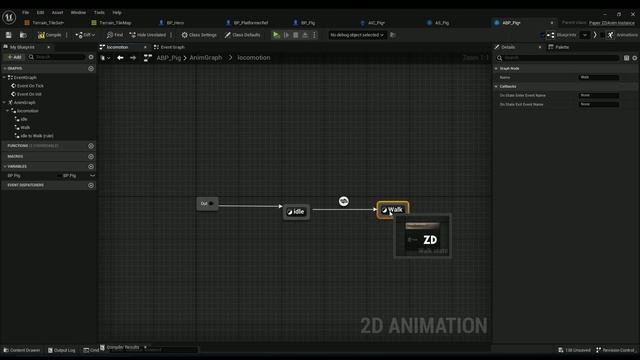Switch to the AS_Pig tab

tap(438, 23)
